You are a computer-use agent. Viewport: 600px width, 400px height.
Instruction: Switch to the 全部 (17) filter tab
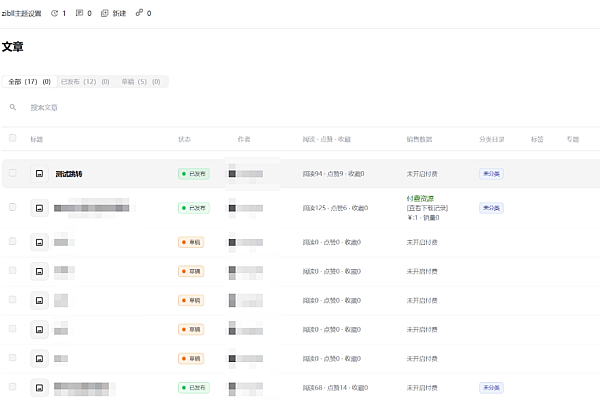pos(29,82)
